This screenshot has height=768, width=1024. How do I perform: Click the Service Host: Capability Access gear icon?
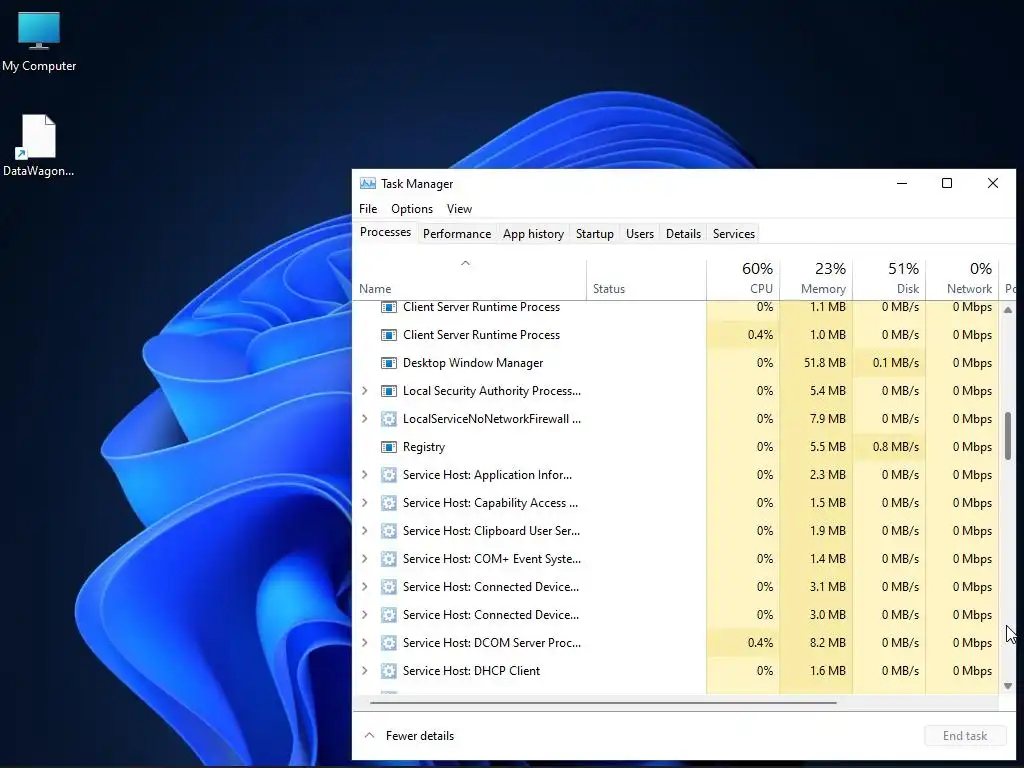[389, 503]
